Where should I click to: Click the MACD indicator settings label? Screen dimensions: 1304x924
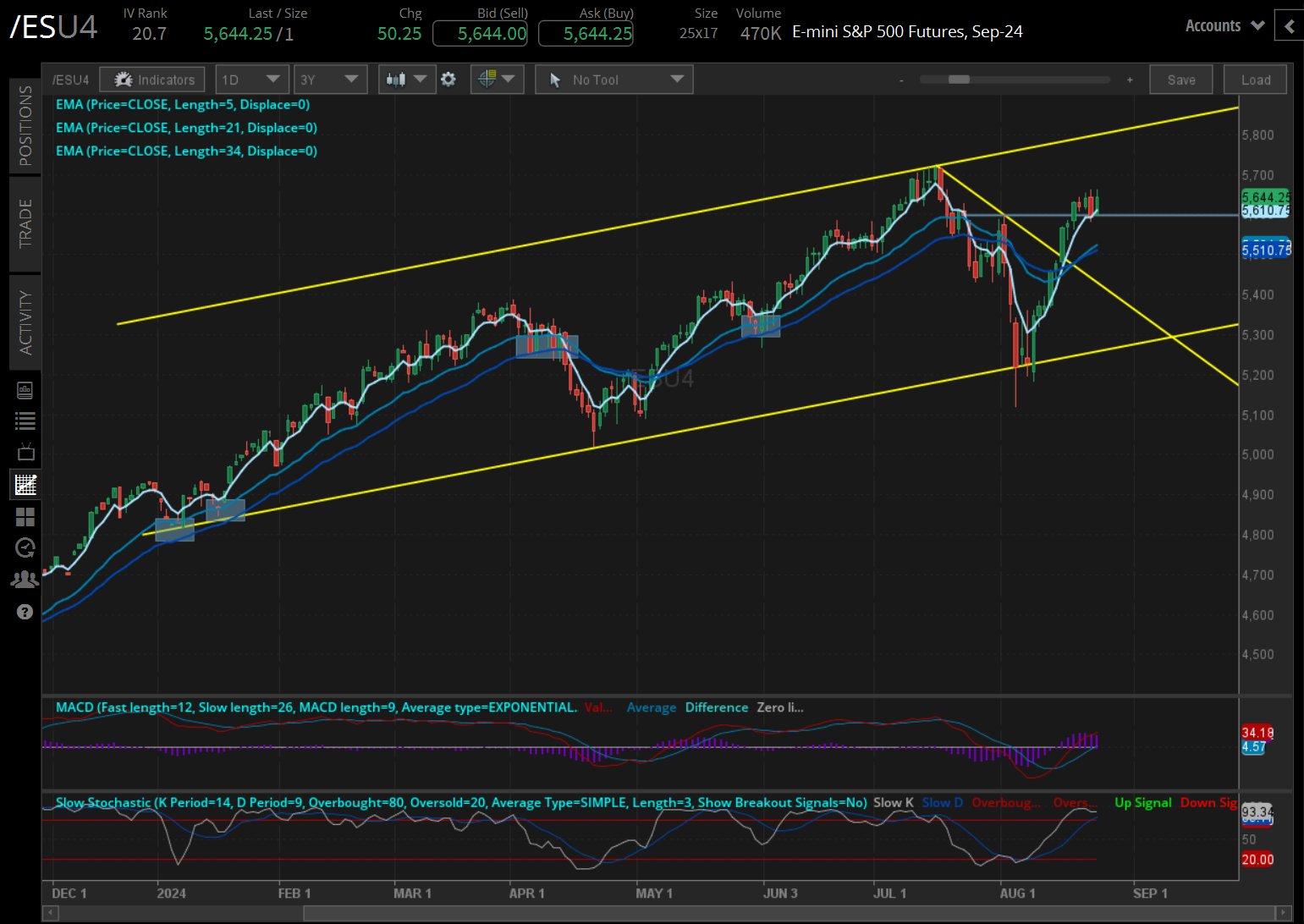point(316,707)
